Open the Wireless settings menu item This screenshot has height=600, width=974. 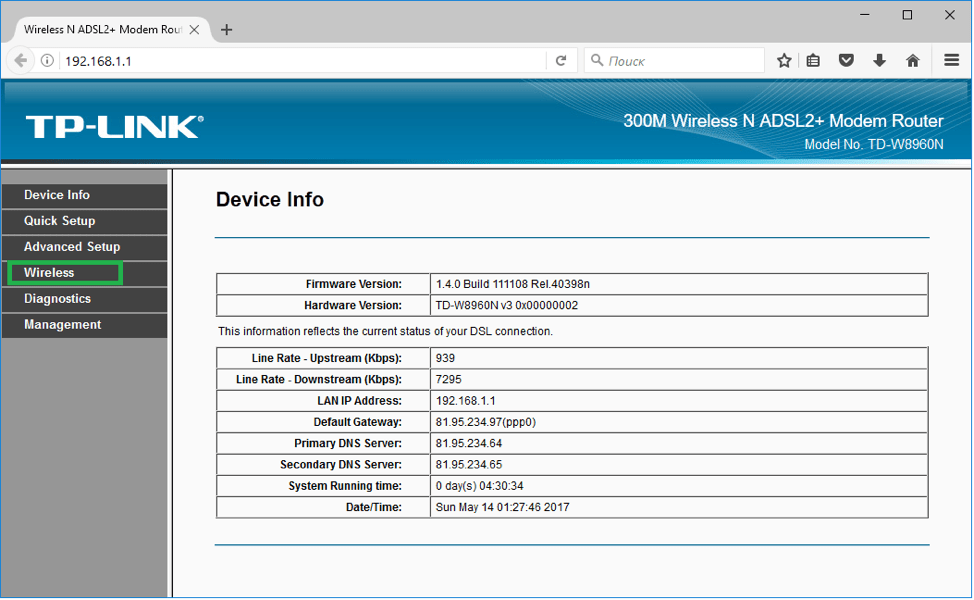click(50, 273)
